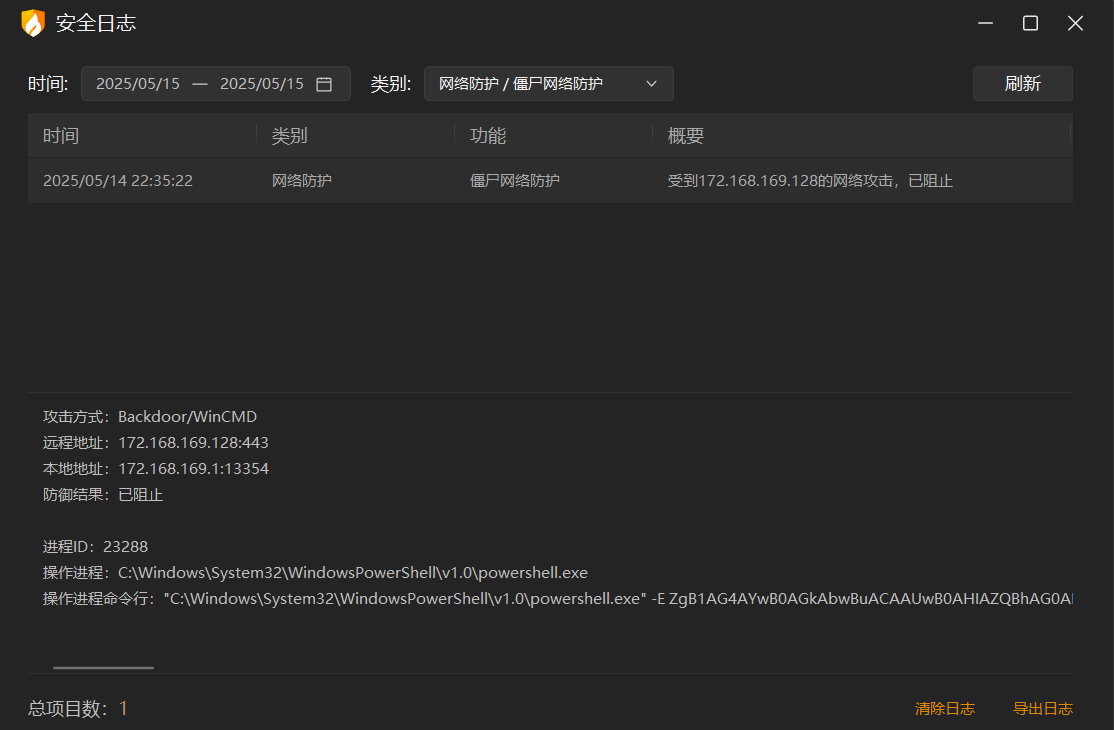Click the start date 2025/05/15 field
Screen dimensions: 1114x730
click(138, 84)
